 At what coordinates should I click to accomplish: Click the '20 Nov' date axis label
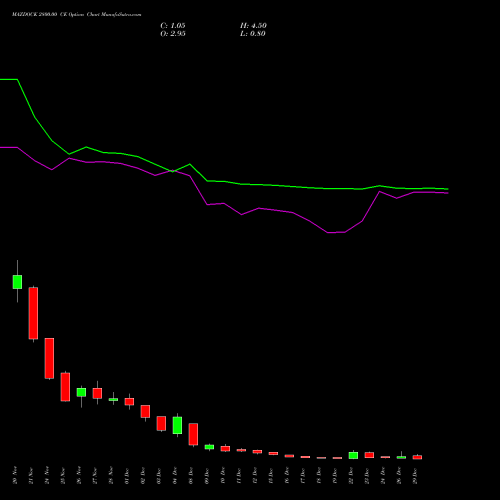(x=15, y=475)
